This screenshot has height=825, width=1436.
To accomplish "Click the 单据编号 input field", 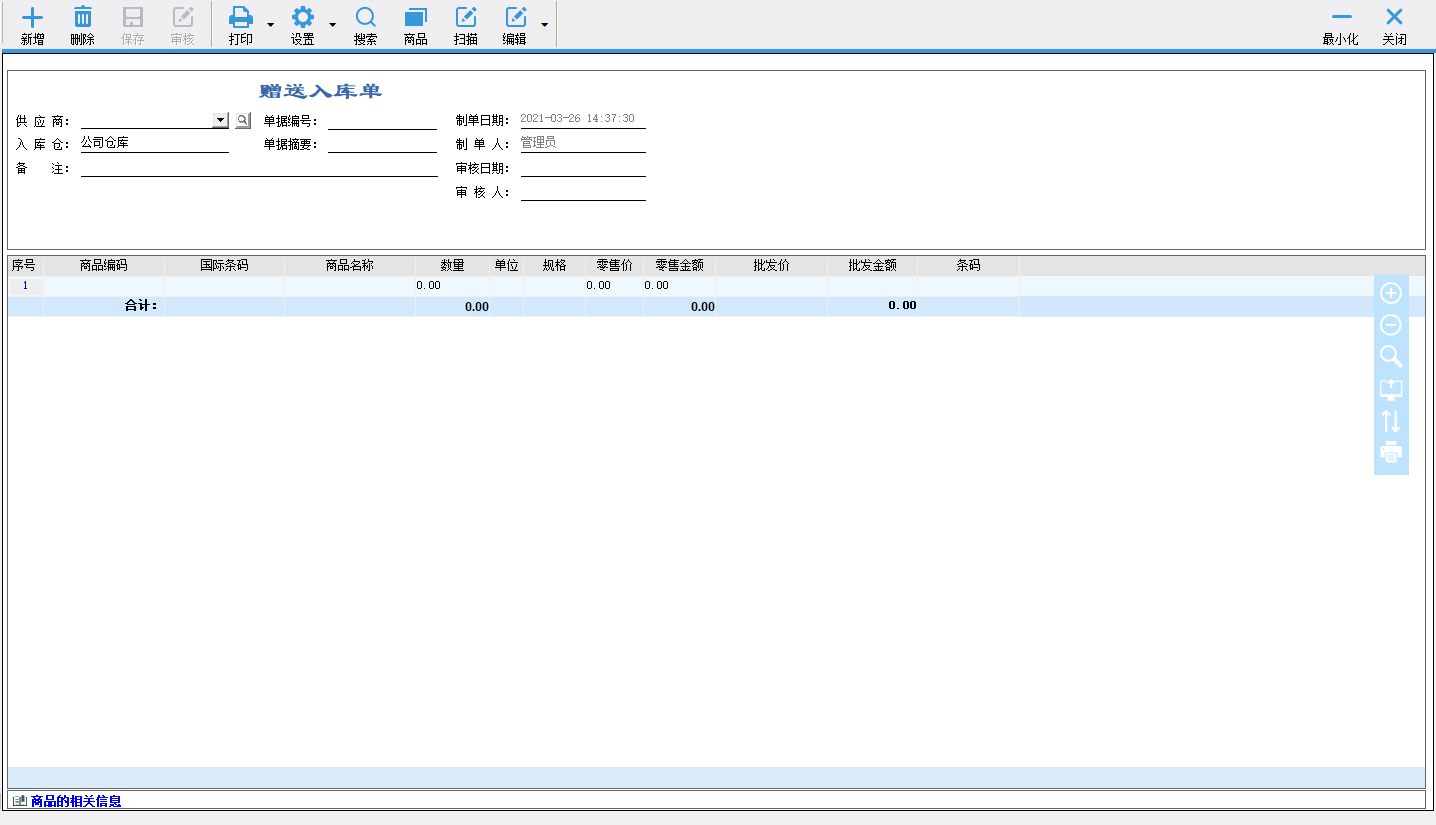I will click(382, 120).
